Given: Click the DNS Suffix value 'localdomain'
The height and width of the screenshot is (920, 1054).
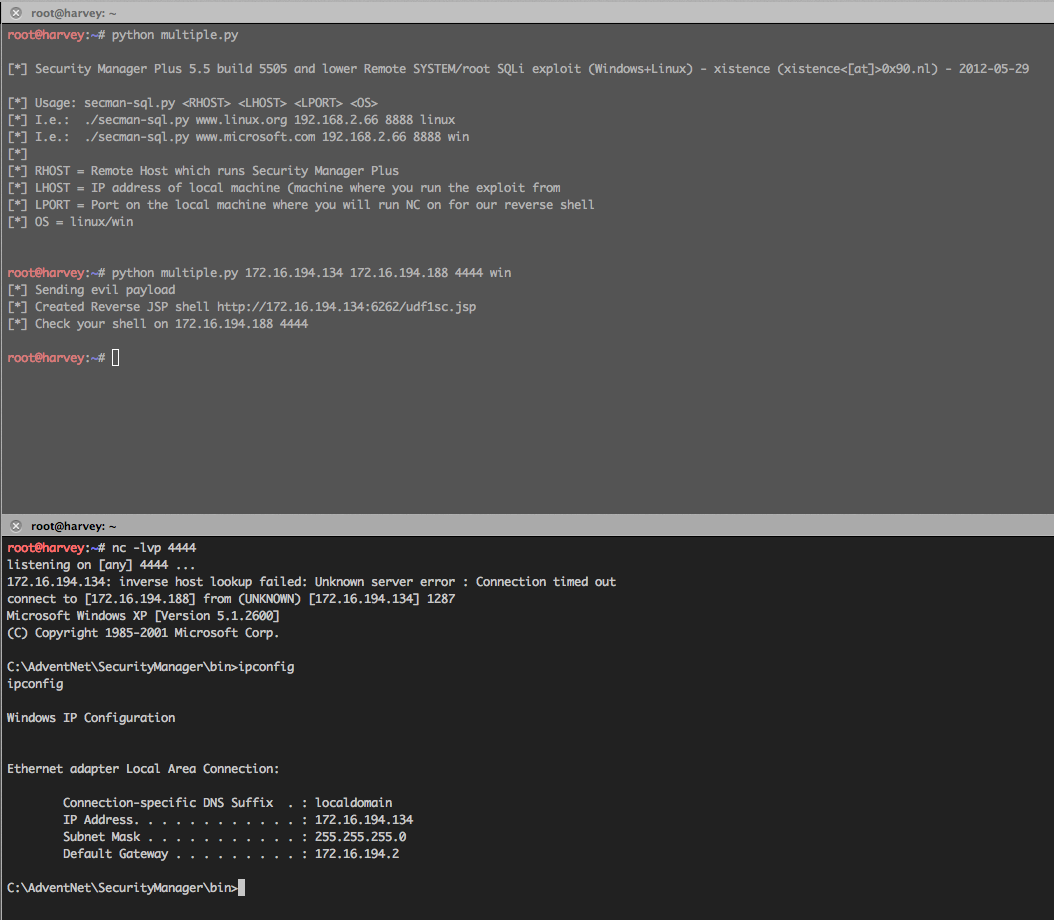Looking at the screenshot, I should pyautogui.click(x=354, y=802).
